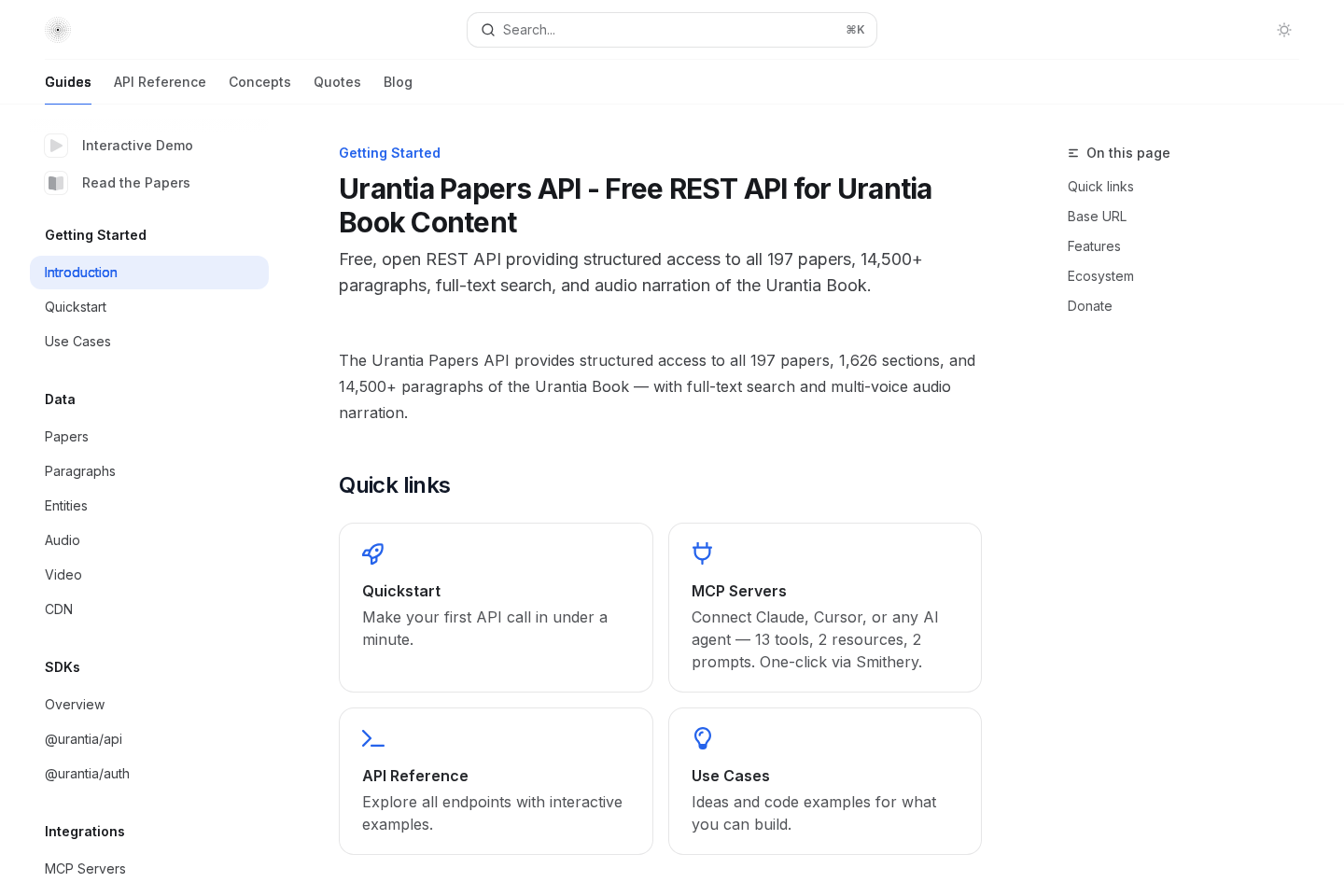Select Introduction in the sidebar
The image size is (1344, 896).
click(149, 273)
